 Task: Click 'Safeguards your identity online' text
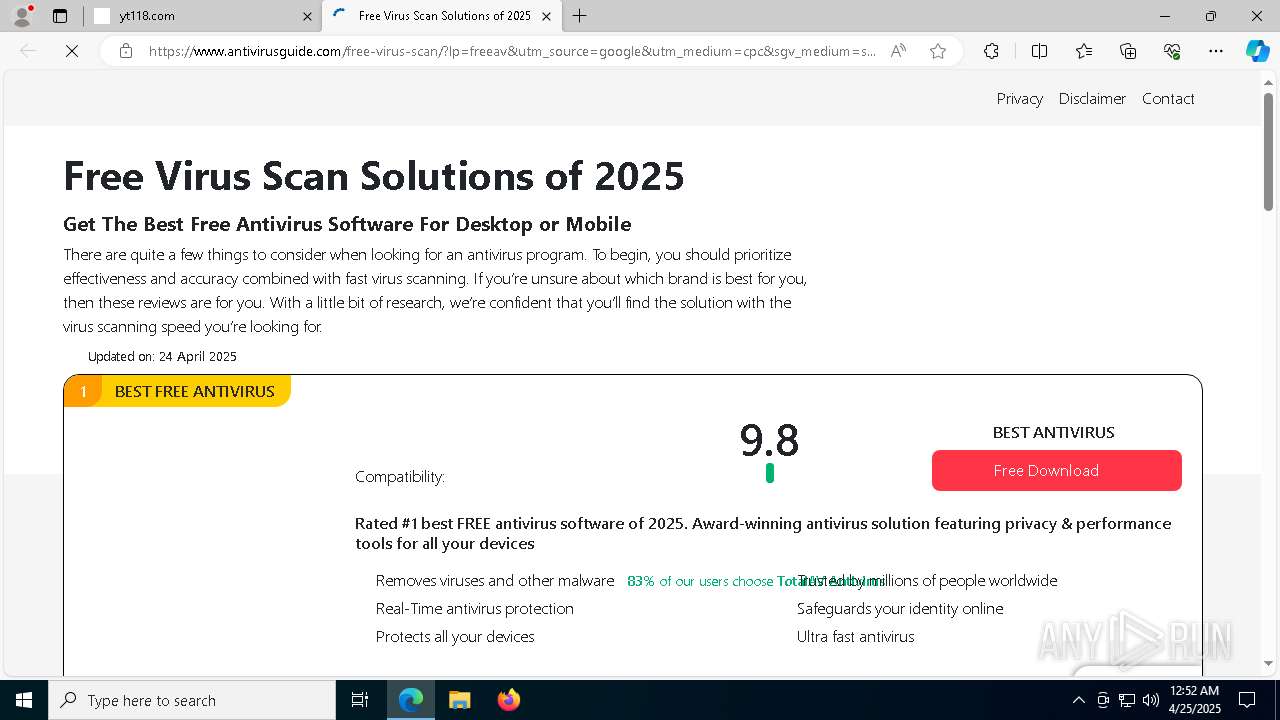click(x=900, y=608)
